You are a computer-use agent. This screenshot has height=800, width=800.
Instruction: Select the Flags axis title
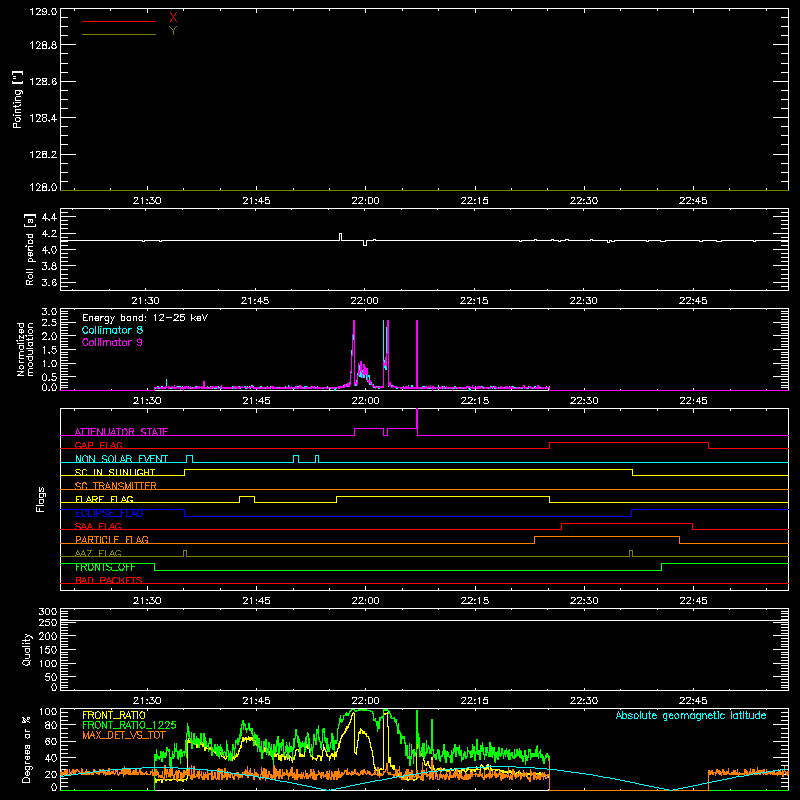[41, 499]
